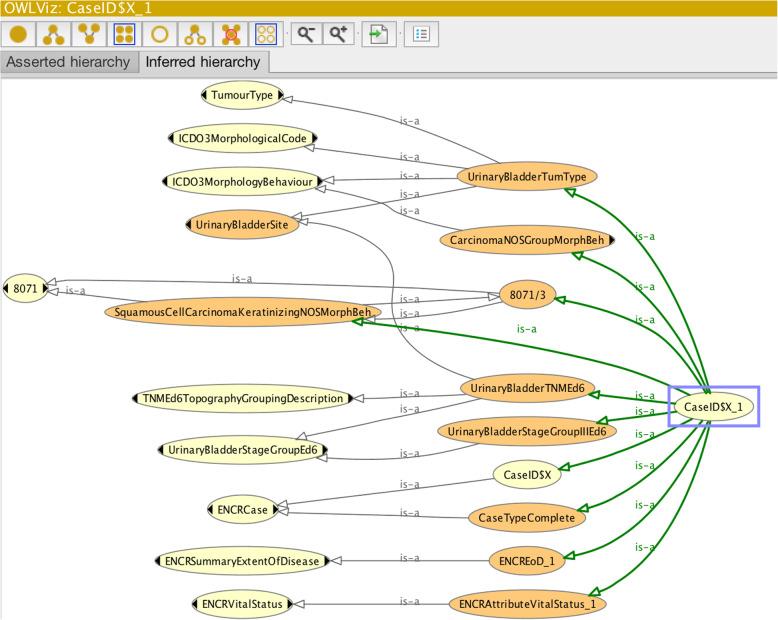Select the UrinaryBladderTumType class node

pyautogui.click(x=527, y=177)
